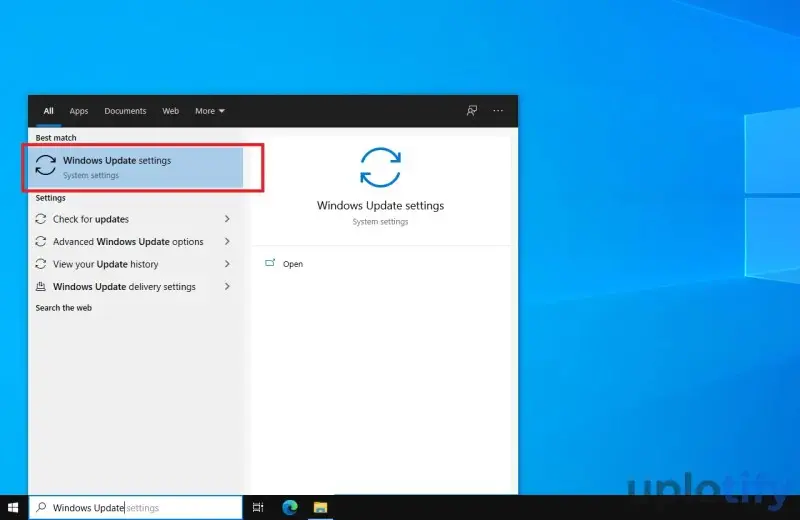Click Windows Update settings title in preview pane
This screenshot has width=800, height=520.
click(381, 205)
